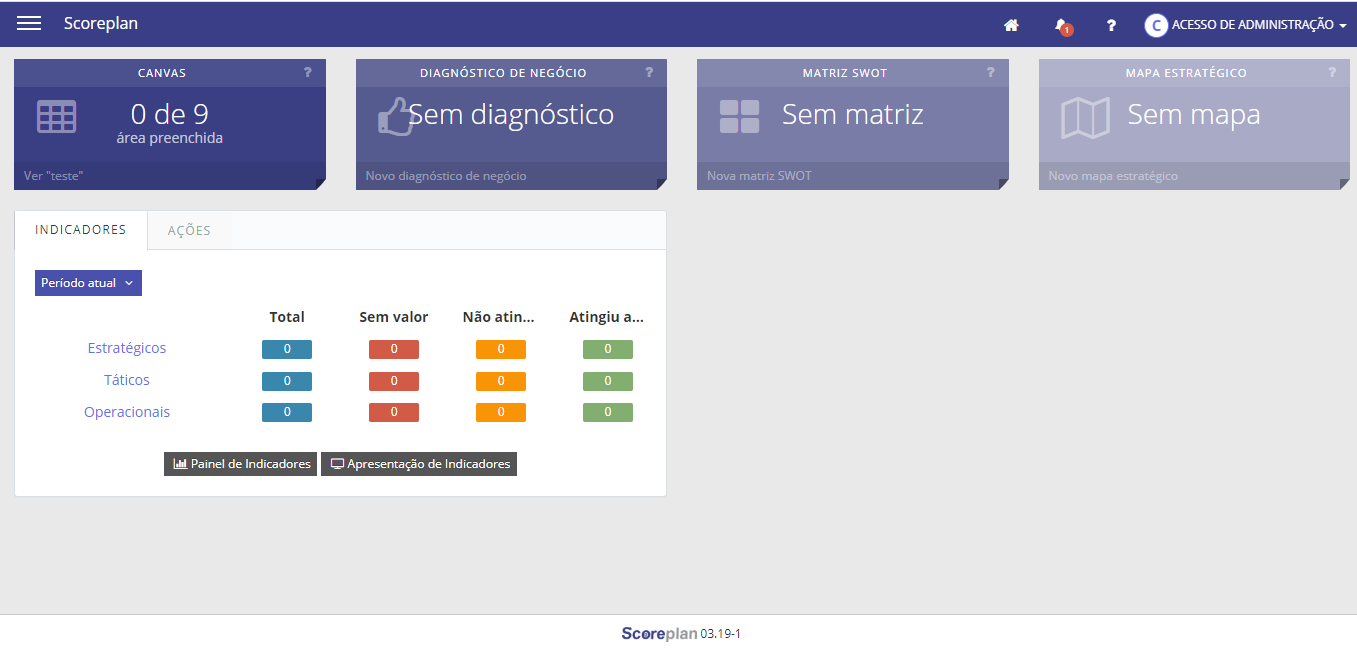Image resolution: width=1357 pixels, height=659 pixels.
Task: Click Operacionais Atingiu green badge
Action: (608, 413)
